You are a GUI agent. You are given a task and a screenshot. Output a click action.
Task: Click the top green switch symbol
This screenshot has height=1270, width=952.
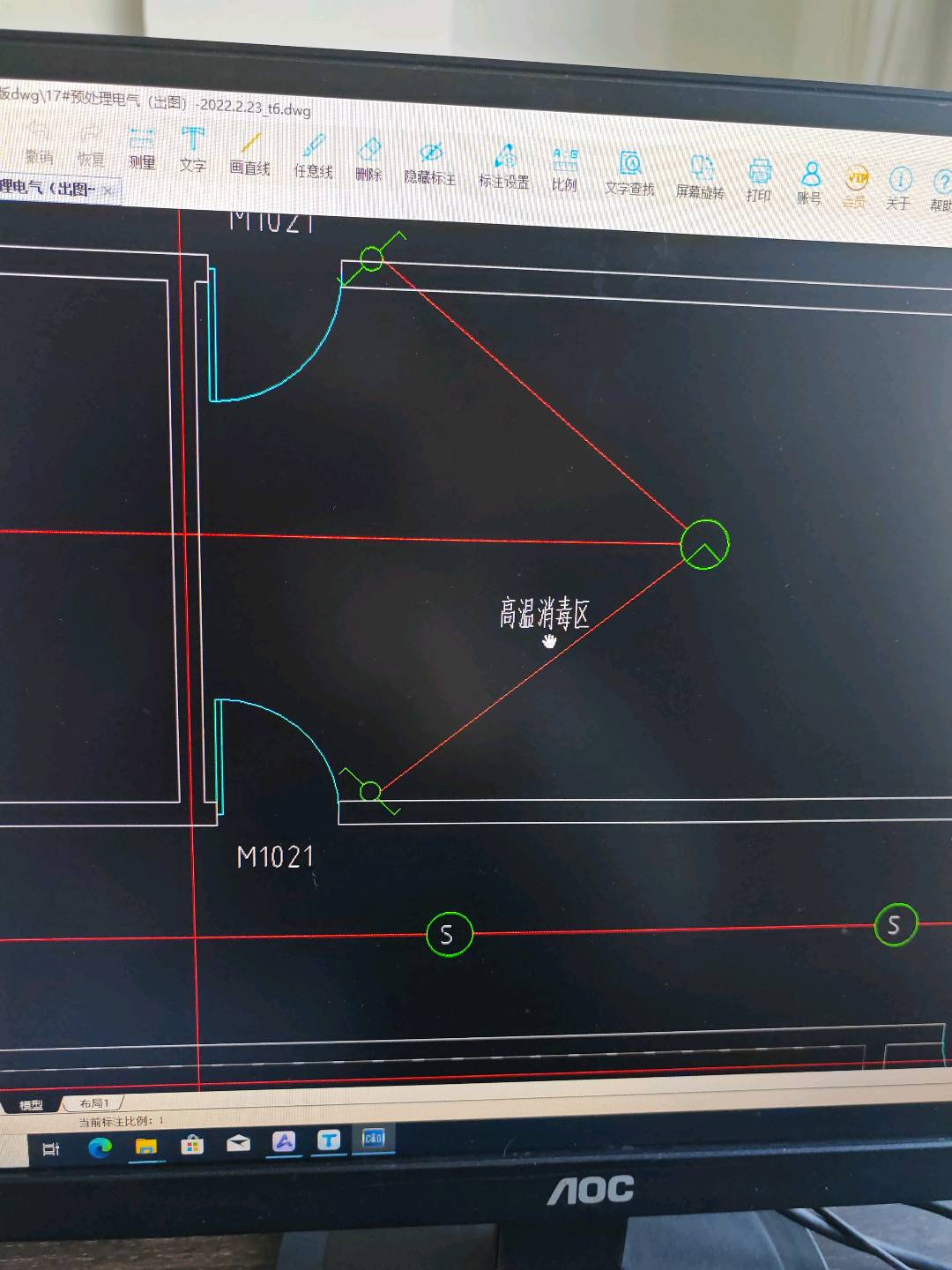(x=372, y=258)
